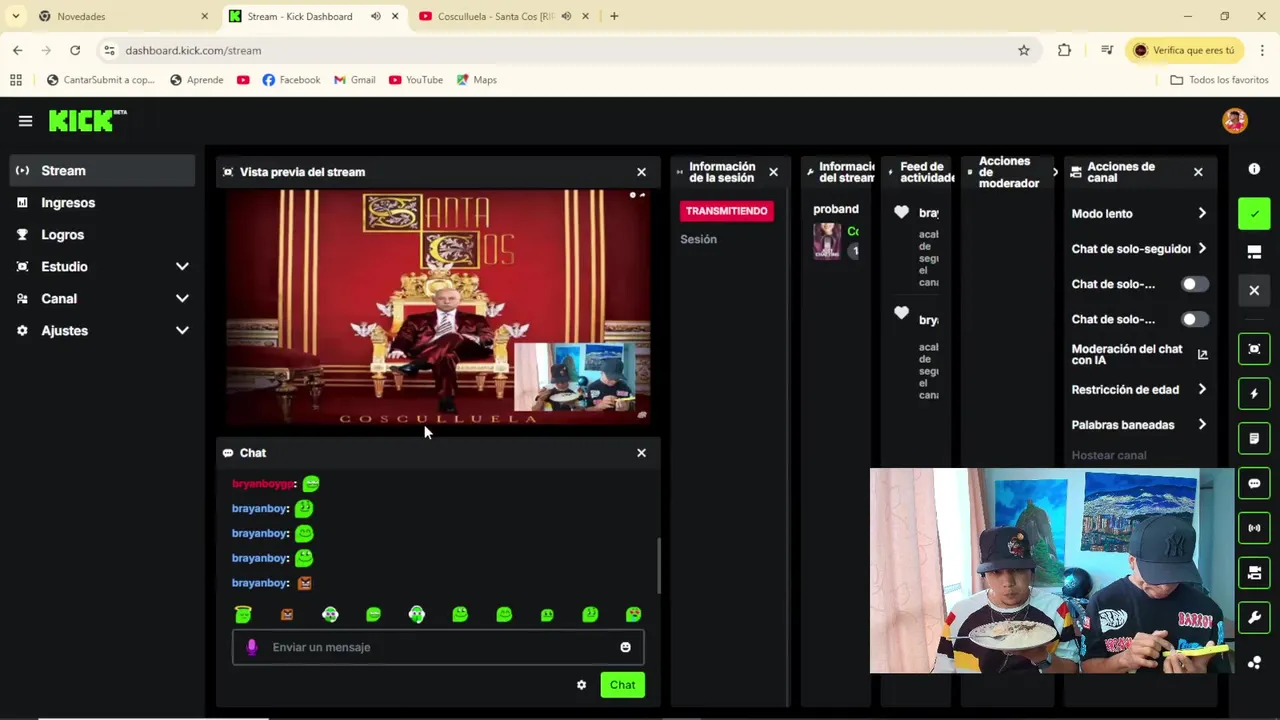Image resolution: width=1280 pixels, height=720 pixels.
Task: Open chat settings gear icon
Action: (x=581, y=685)
